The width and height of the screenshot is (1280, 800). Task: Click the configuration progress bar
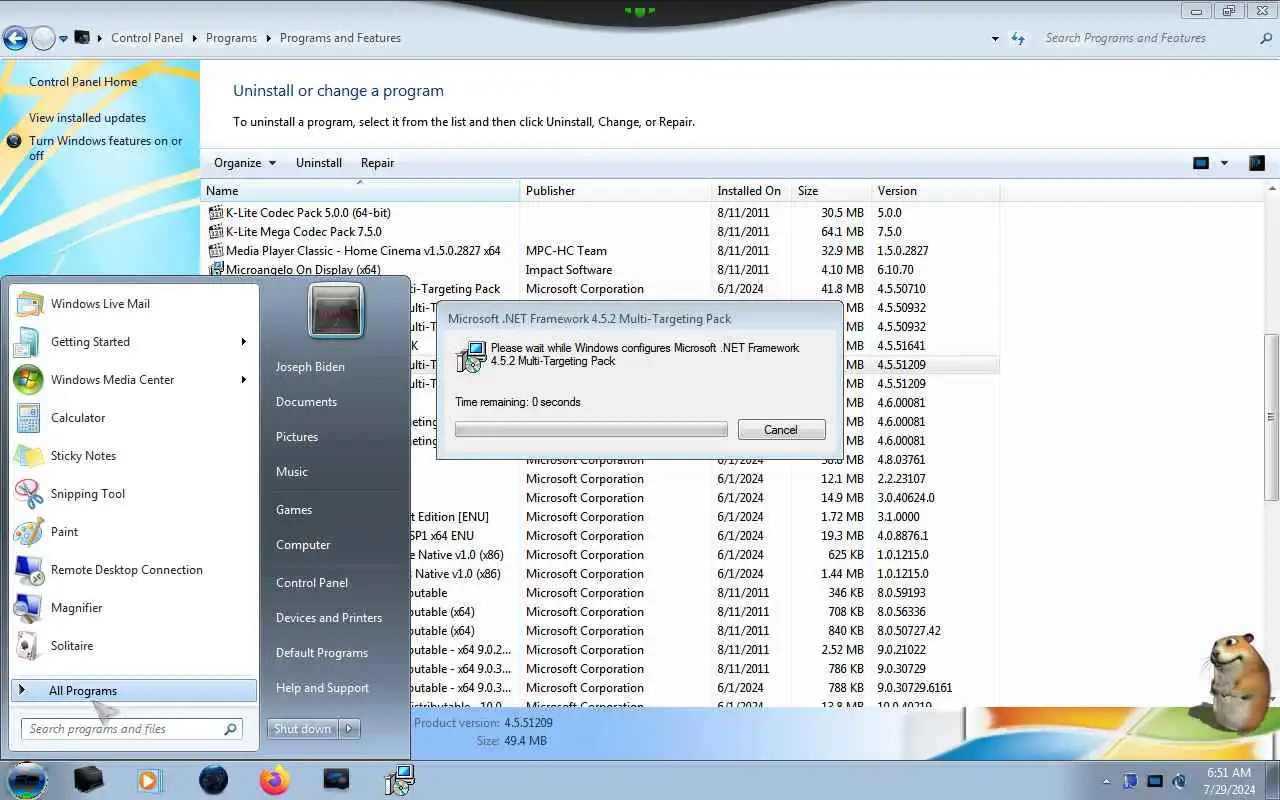coord(591,430)
